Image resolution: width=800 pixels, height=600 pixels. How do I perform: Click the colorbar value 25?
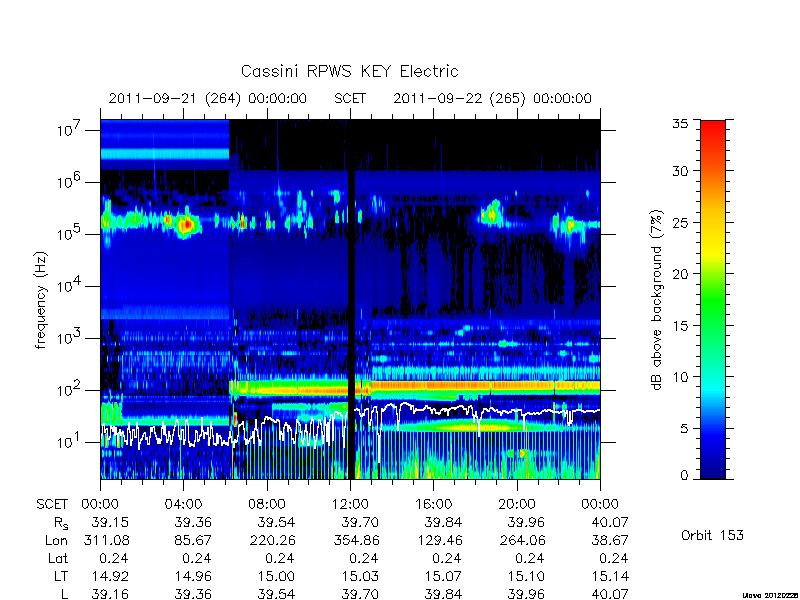click(x=681, y=223)
